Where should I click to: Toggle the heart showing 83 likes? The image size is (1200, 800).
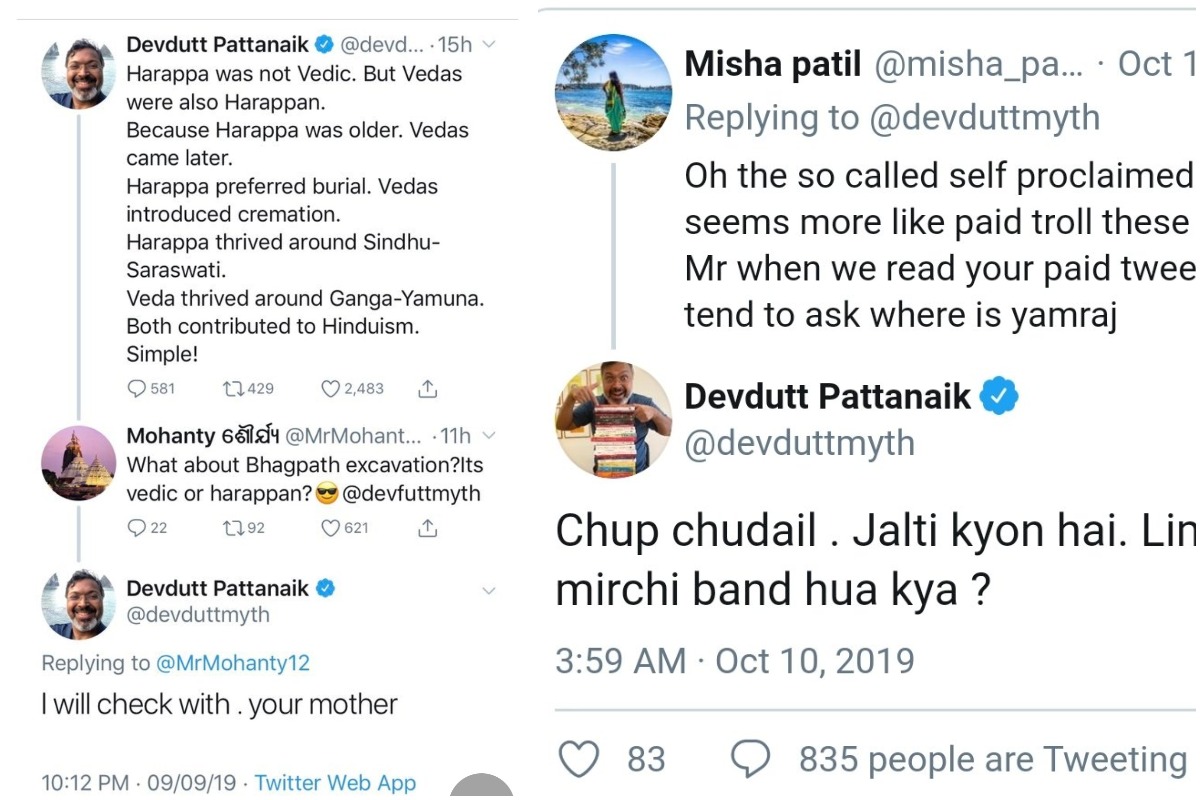(579, 759)
